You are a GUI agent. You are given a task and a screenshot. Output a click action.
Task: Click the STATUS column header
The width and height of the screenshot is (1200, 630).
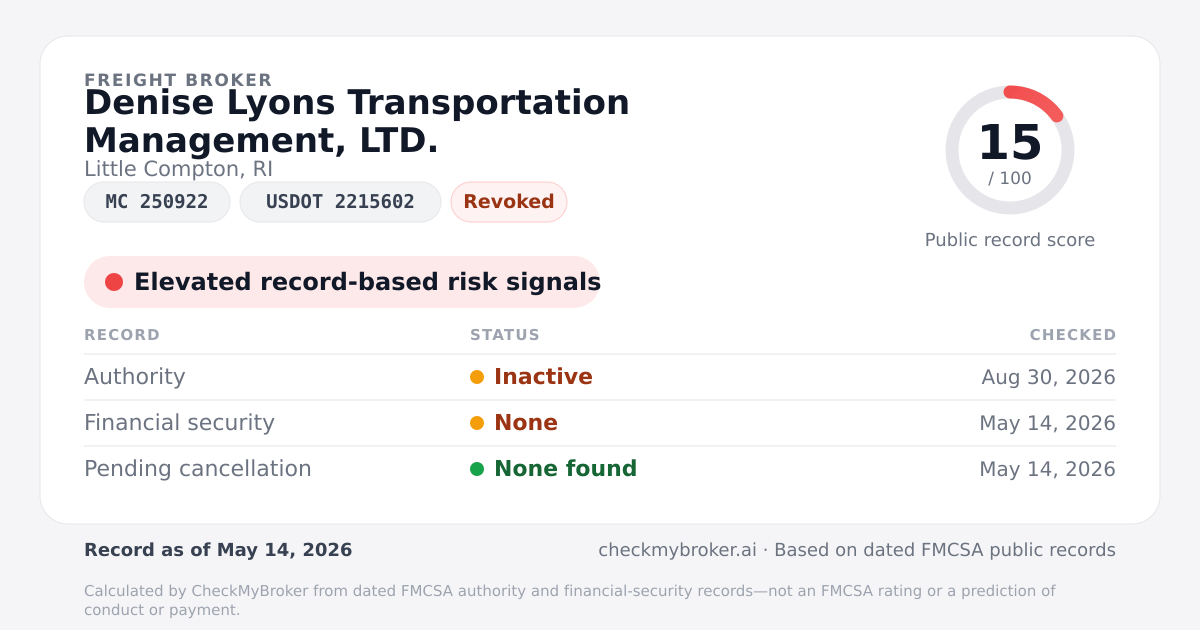pyautogui.click(x=505, y=335)
